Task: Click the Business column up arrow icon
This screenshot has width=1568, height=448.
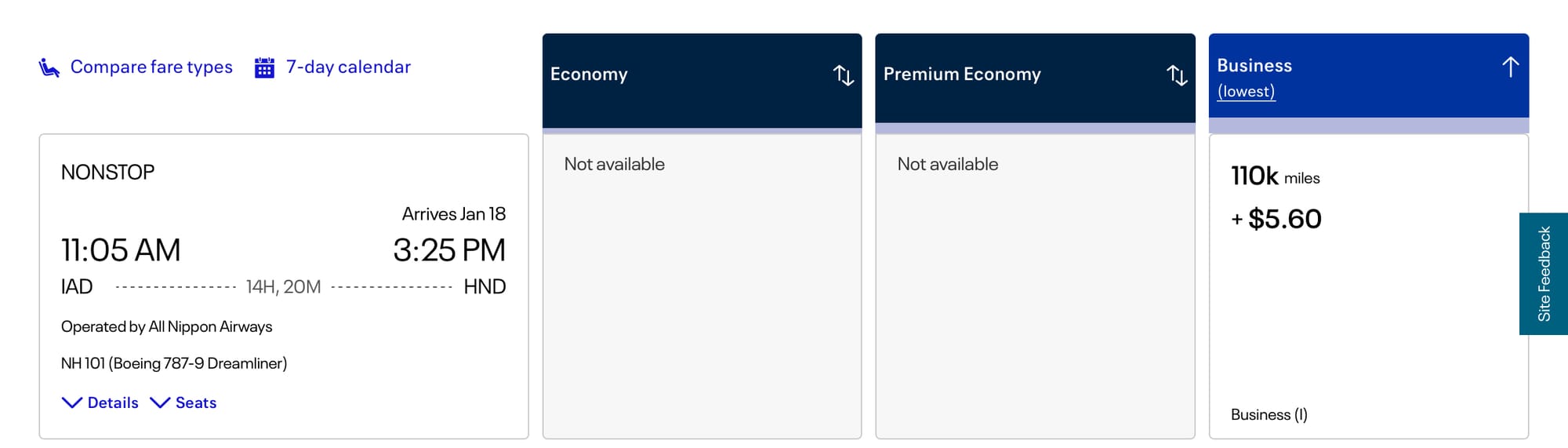Action: click(x=1510, y=67)
